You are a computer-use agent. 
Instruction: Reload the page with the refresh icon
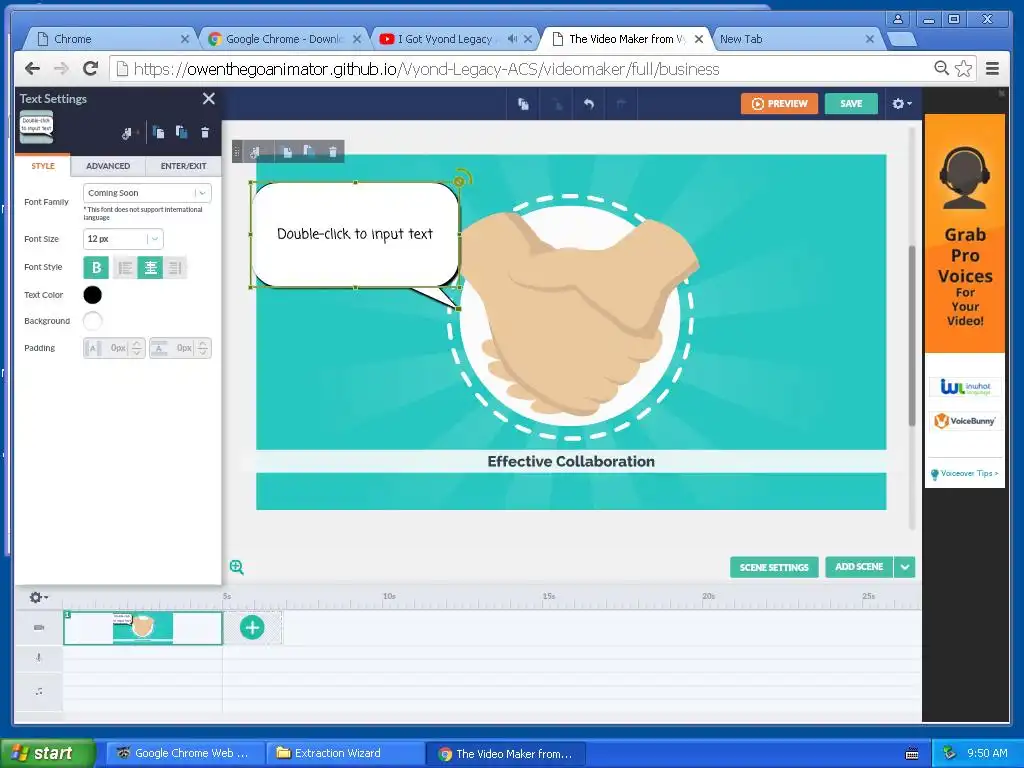(91, 68)
